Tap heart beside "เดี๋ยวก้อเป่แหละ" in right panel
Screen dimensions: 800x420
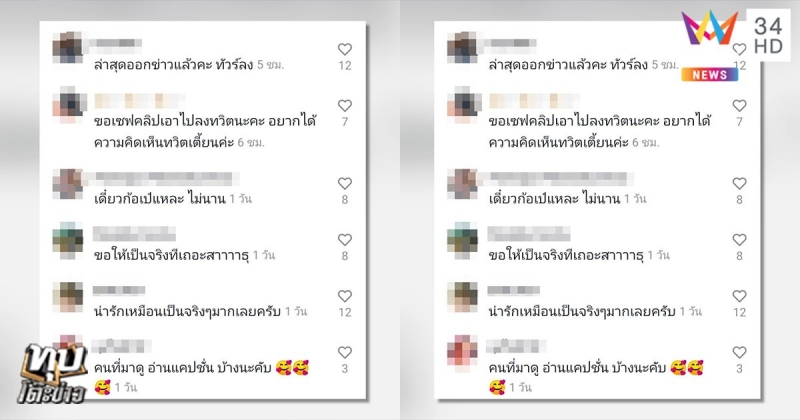739,183
